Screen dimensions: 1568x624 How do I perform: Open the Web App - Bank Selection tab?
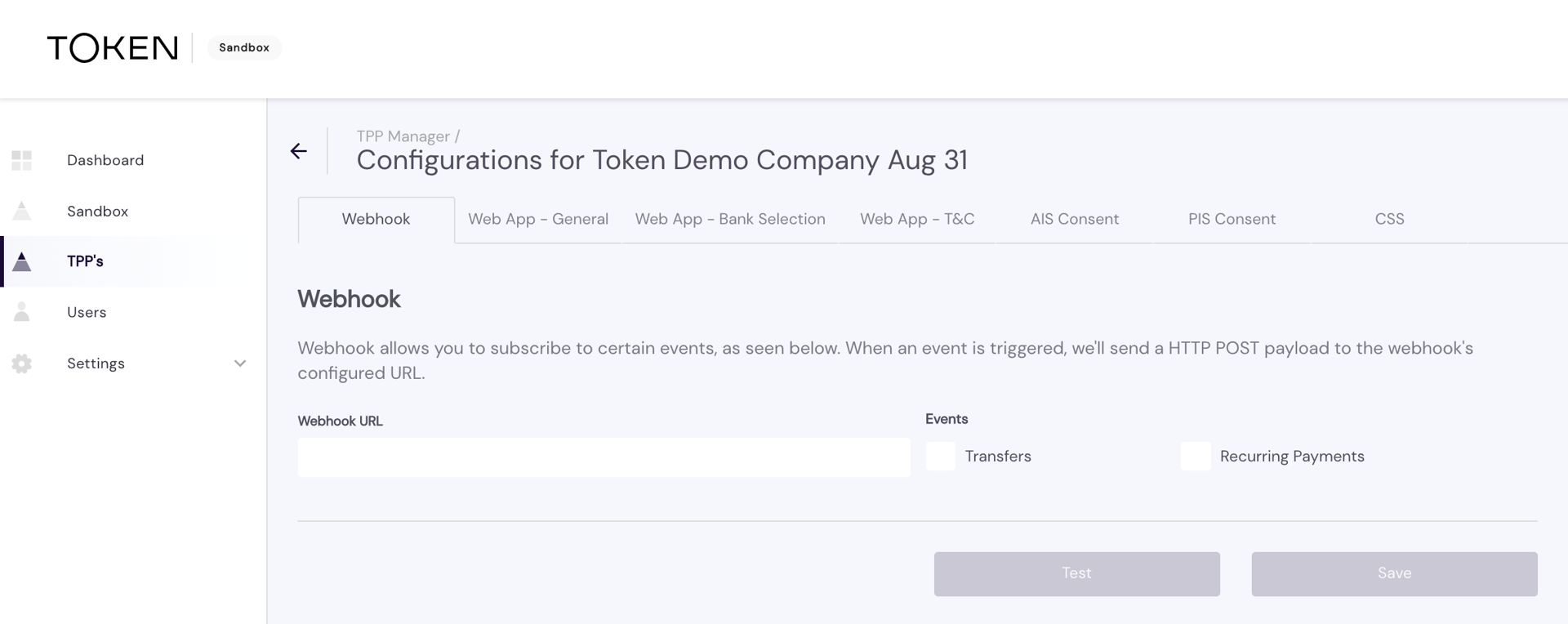pos(730,219)
